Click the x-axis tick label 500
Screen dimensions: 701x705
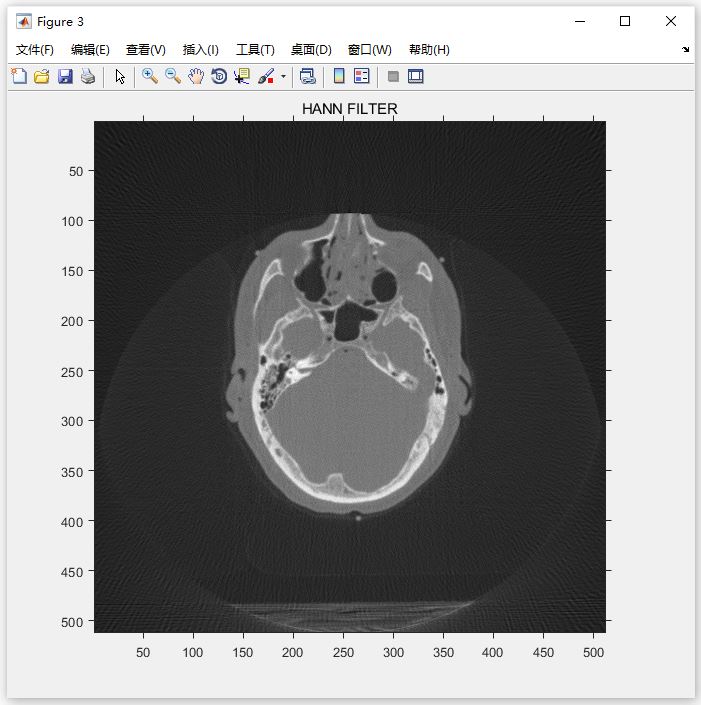click(593, 652)
